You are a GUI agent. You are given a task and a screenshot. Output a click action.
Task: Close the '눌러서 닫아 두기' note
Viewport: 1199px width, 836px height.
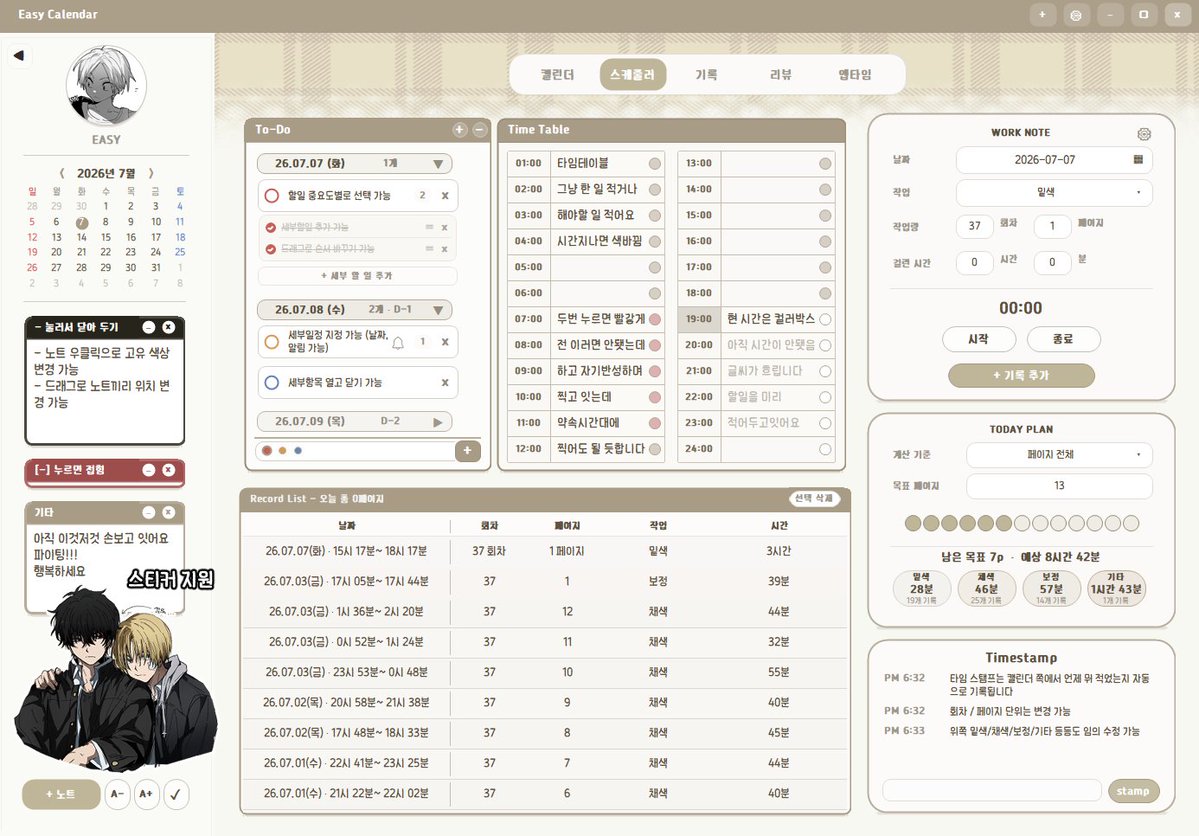point(168,327)
